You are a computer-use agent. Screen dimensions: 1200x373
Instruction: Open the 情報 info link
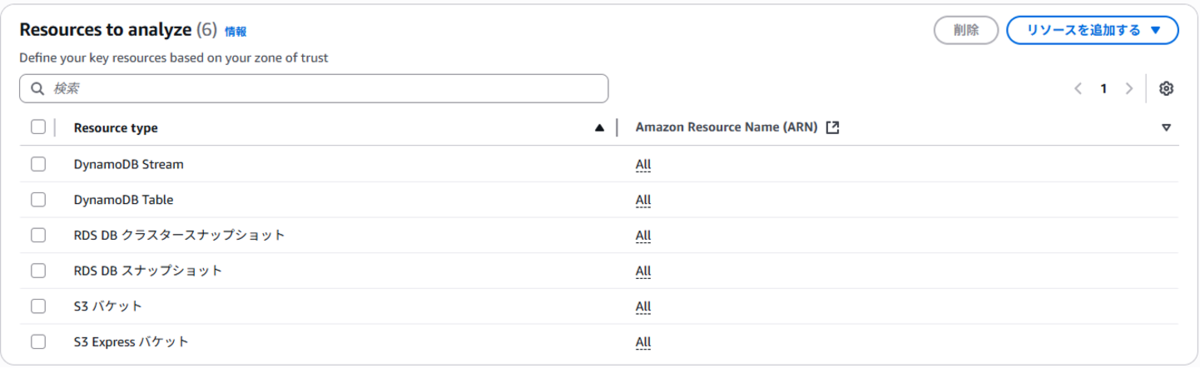[x=236, y=32]
